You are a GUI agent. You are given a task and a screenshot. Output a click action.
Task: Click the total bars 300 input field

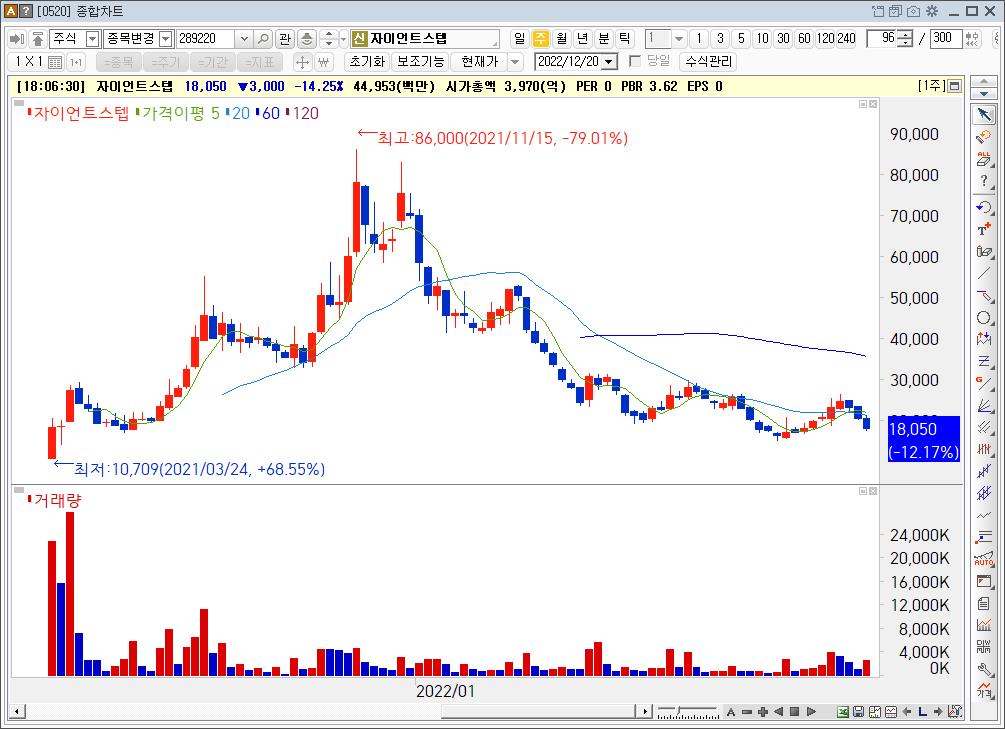tap(946, 38)
